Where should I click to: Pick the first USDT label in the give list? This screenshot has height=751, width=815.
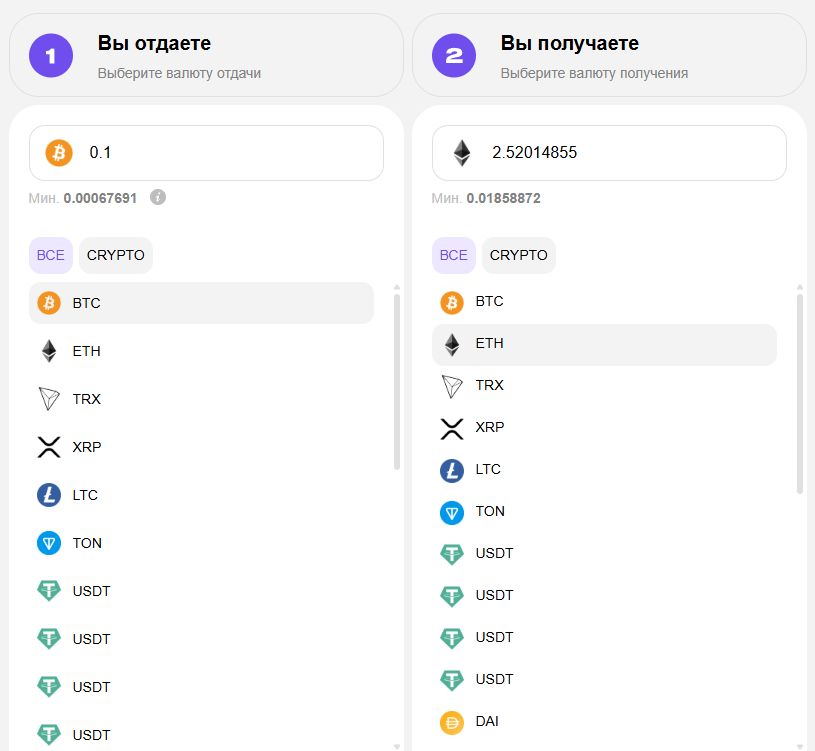tap(91, 591)
